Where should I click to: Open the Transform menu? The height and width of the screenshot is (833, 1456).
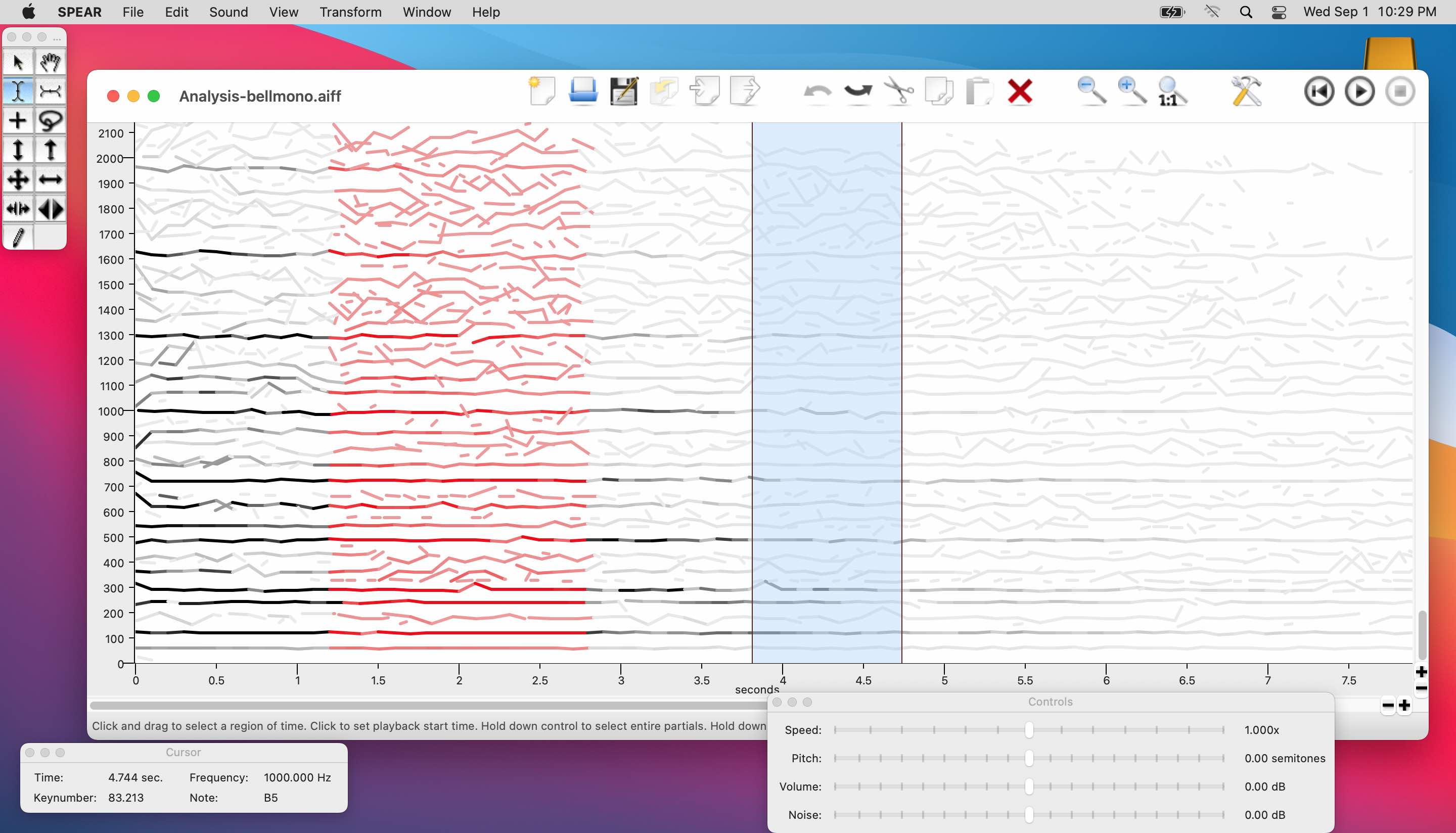[349, 12]
